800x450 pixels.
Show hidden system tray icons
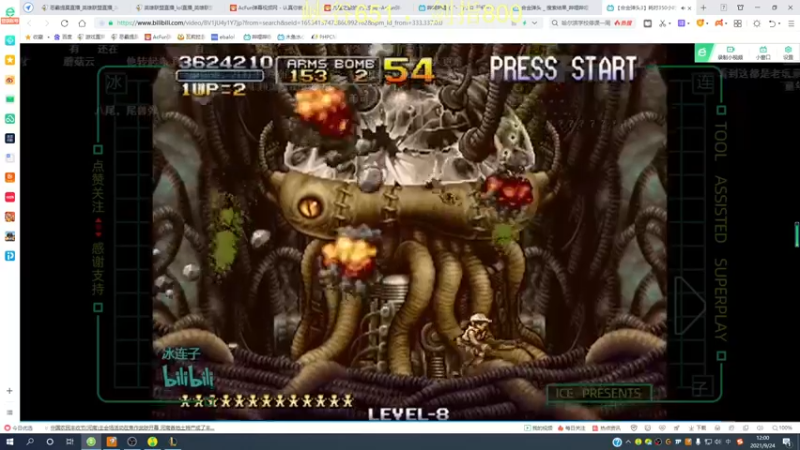pos(628,442)
